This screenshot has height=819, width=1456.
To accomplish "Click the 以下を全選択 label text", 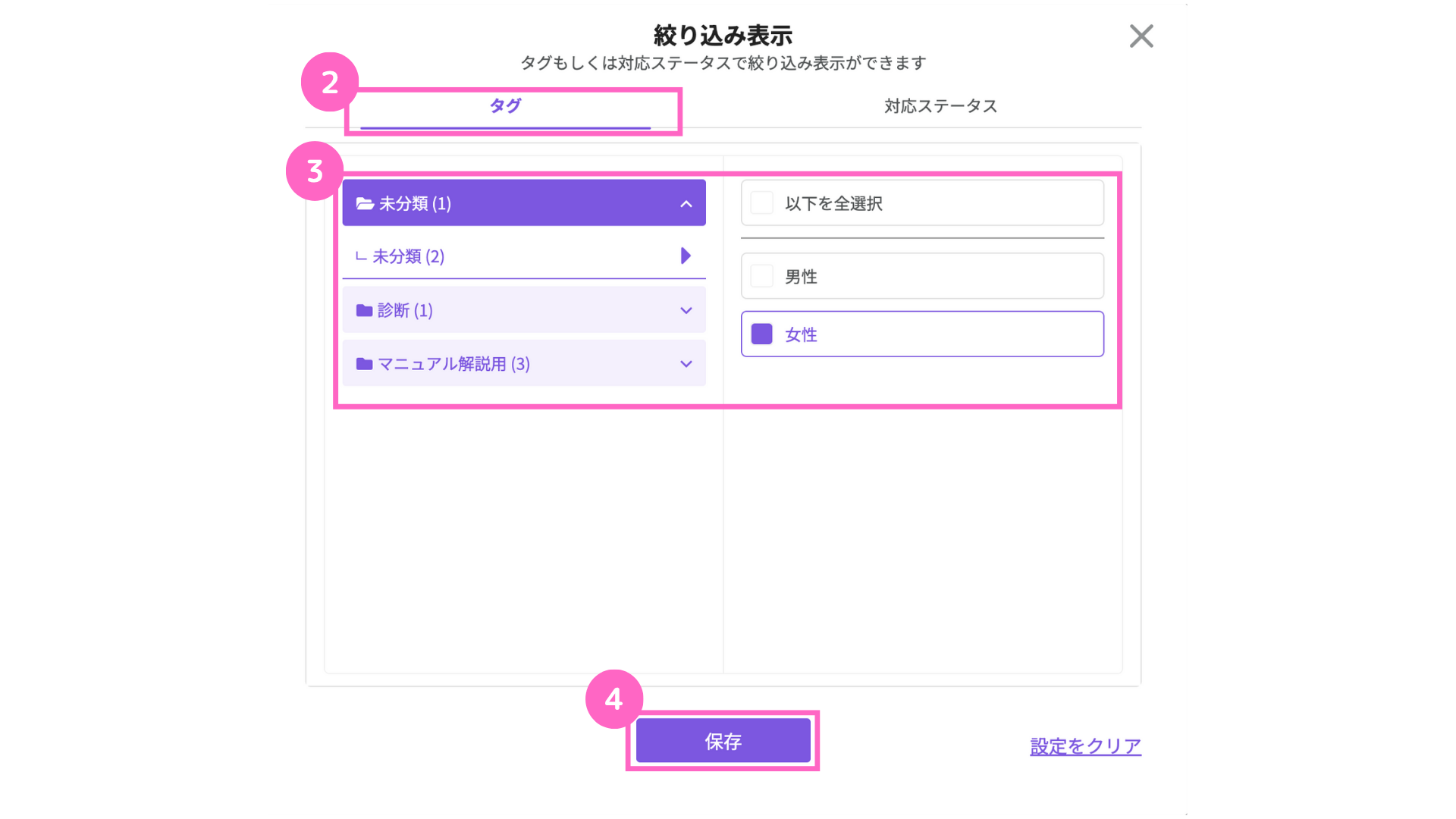I will (833, 203).
